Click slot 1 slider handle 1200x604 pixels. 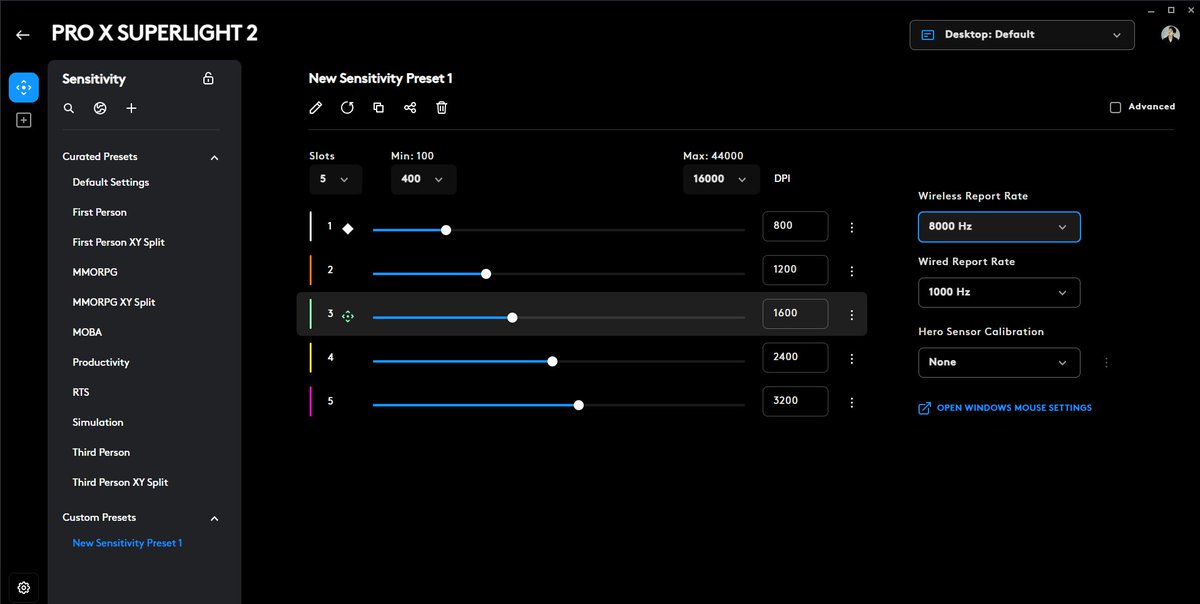[446, 230]
